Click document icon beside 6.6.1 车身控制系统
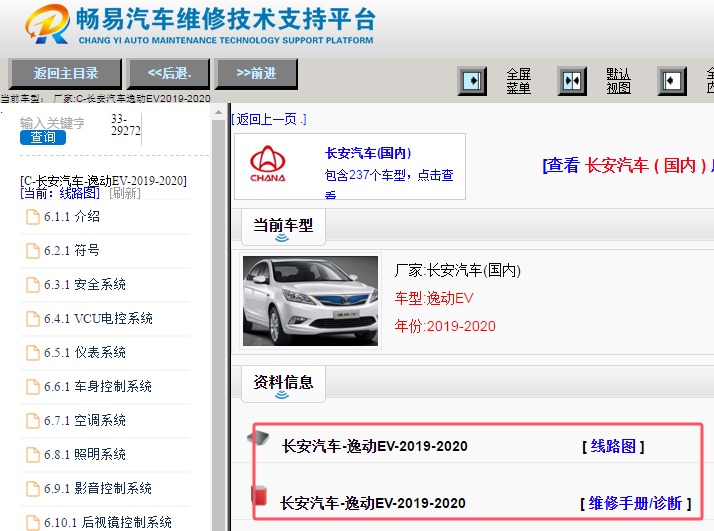Image resolution: width=714 pixels, height=531 pixels. pyautogui.click(x=33, y=387)
